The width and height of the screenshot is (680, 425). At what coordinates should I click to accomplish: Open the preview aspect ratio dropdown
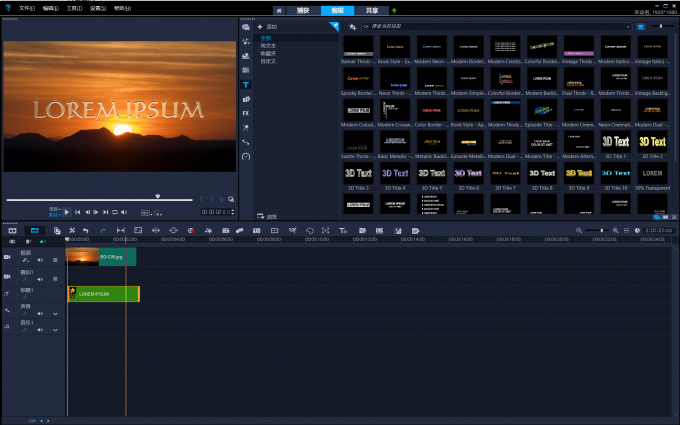click(x=146, y=212)
